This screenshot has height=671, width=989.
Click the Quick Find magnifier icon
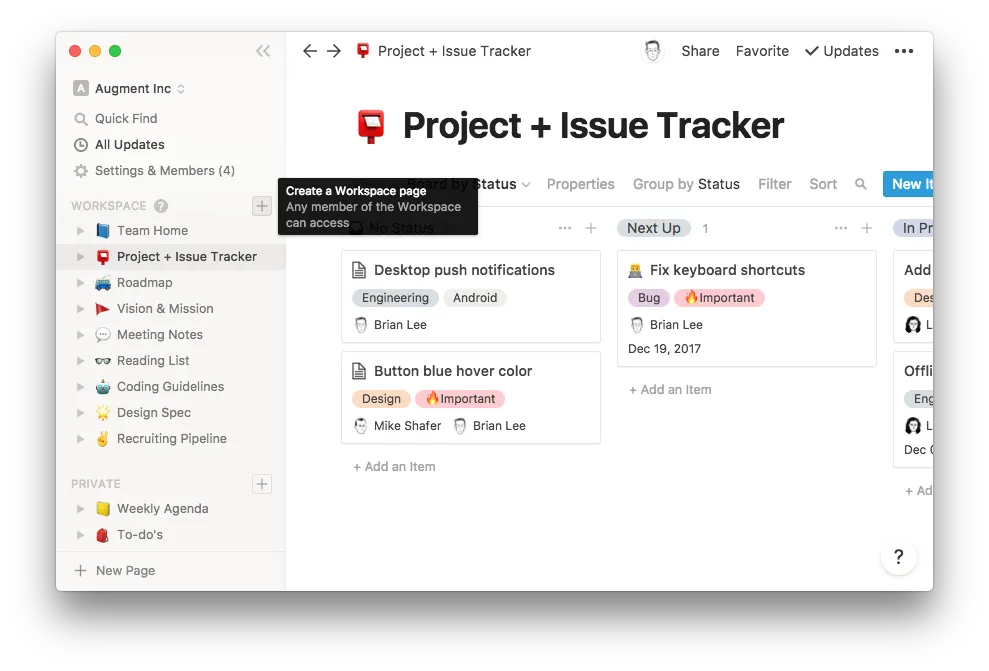tap(81, 119)
